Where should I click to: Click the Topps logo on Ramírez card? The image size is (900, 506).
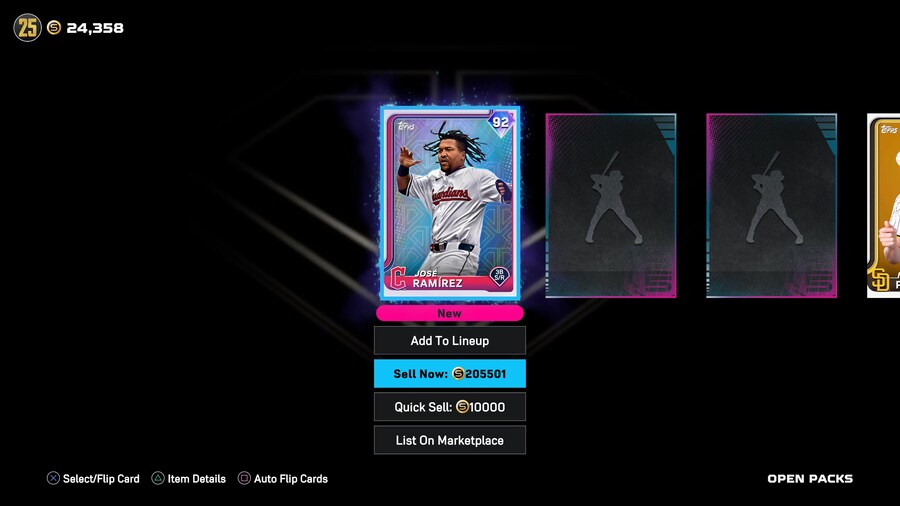(x=407, y=126)
